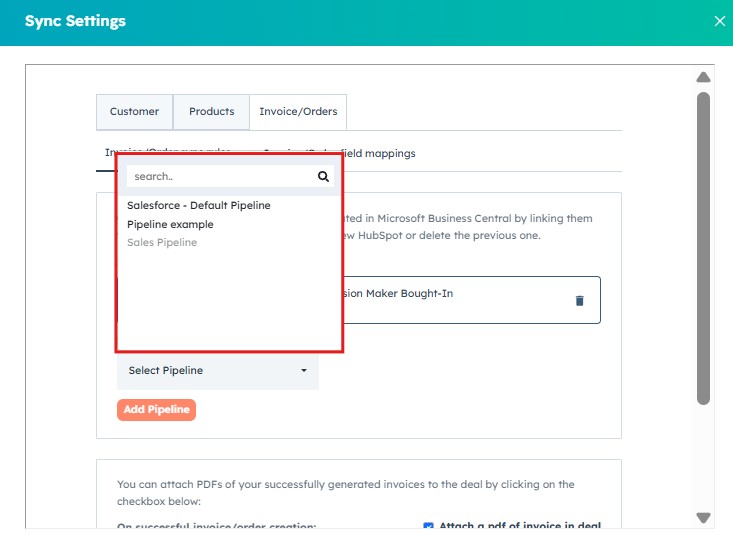Choose Salesforce - Default Pipeline option
Screen dimensions: 733x555
pyautogui.click(x=199, y=205)
